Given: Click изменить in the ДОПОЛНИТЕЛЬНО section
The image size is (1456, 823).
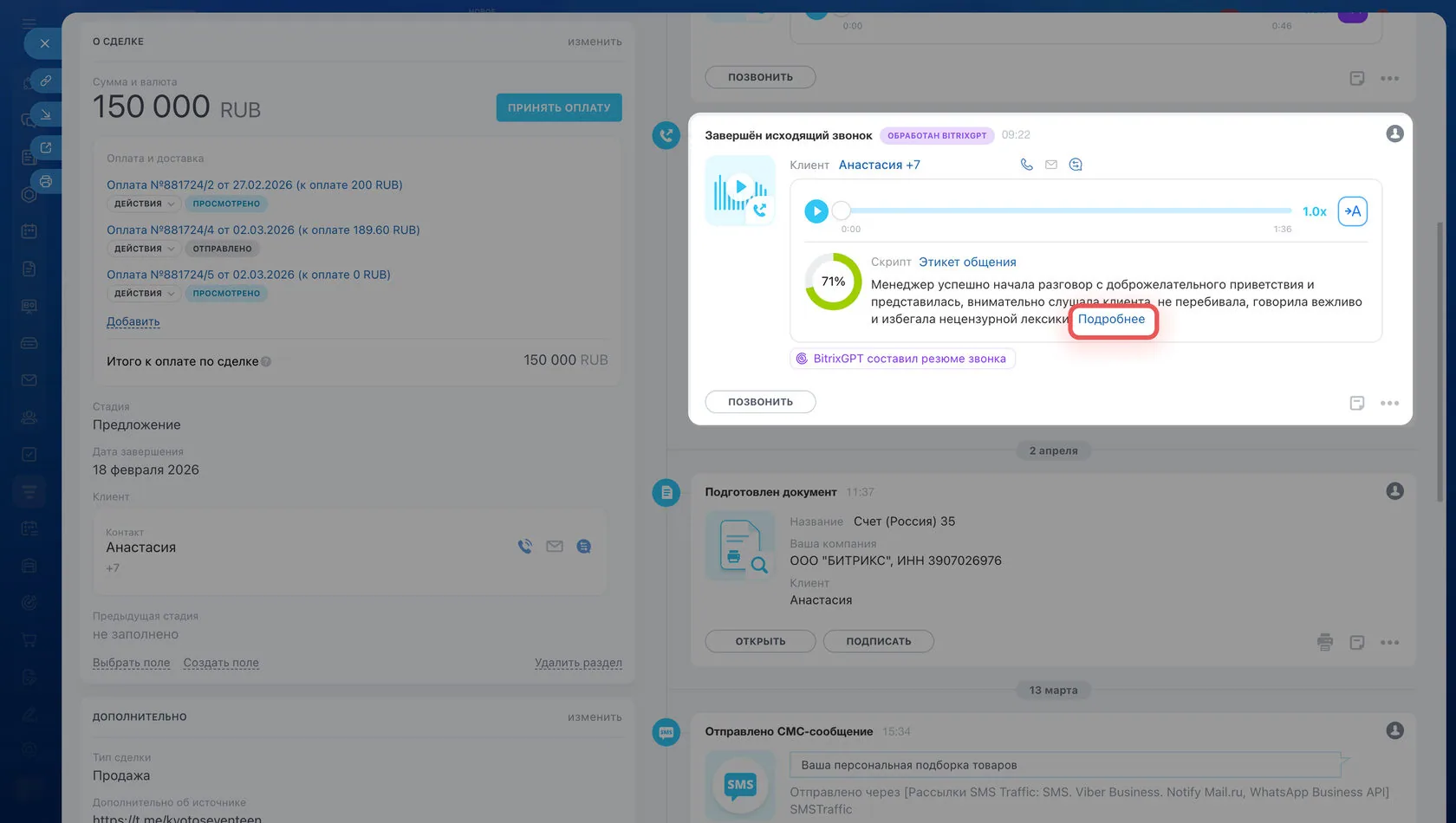Looking at the screenshot, I should tap(595, 717).
